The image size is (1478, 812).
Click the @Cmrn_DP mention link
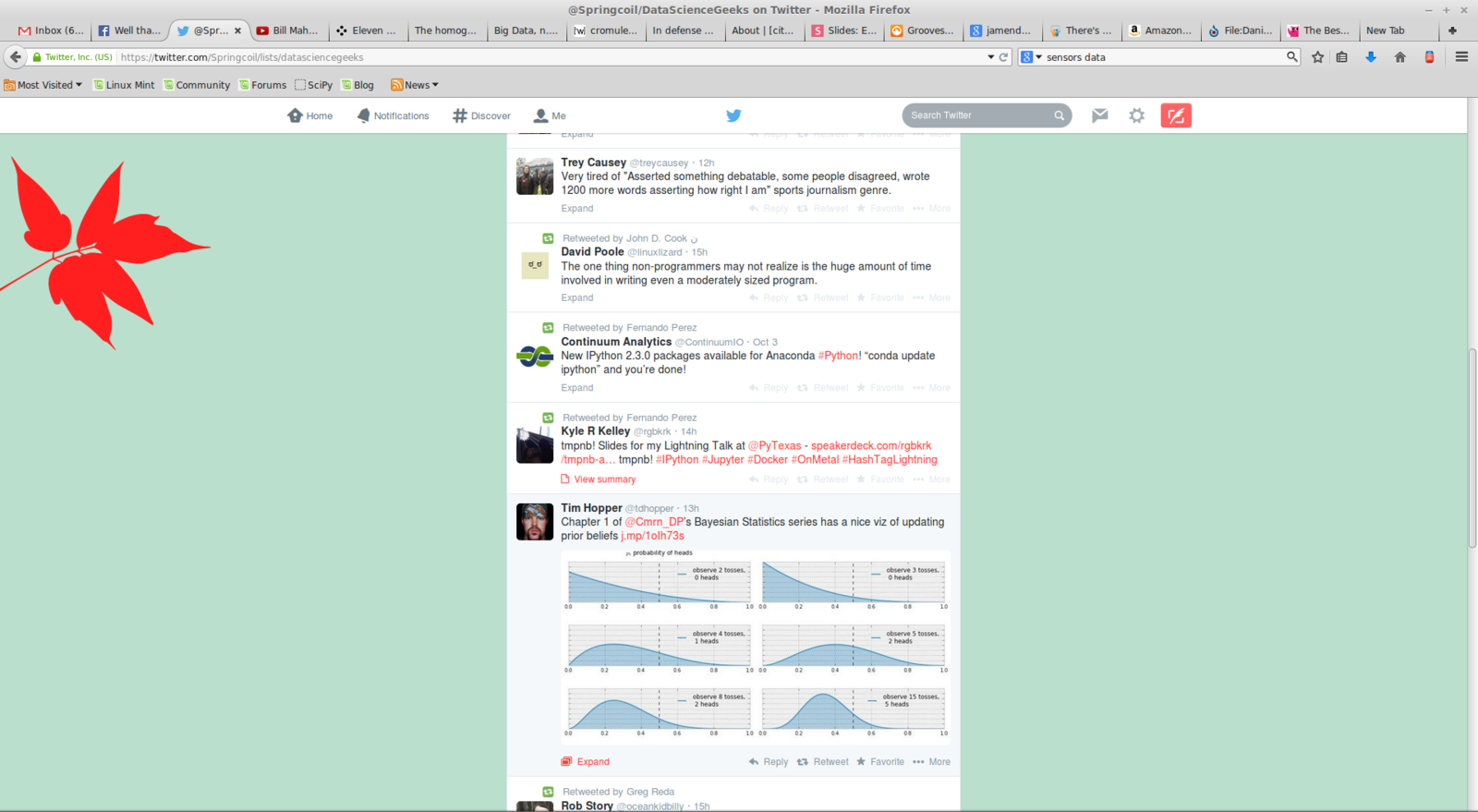click(654, 522)
